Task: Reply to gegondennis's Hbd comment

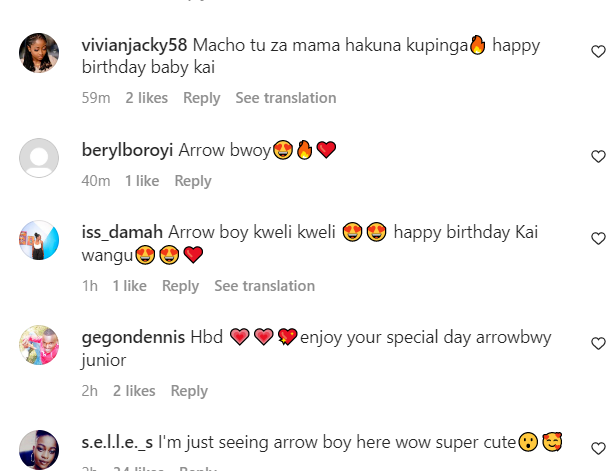Action: coord(189,391)
